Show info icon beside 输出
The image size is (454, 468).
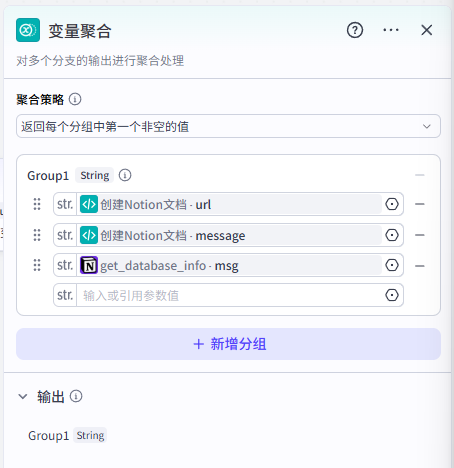click(x=76, y=396)
